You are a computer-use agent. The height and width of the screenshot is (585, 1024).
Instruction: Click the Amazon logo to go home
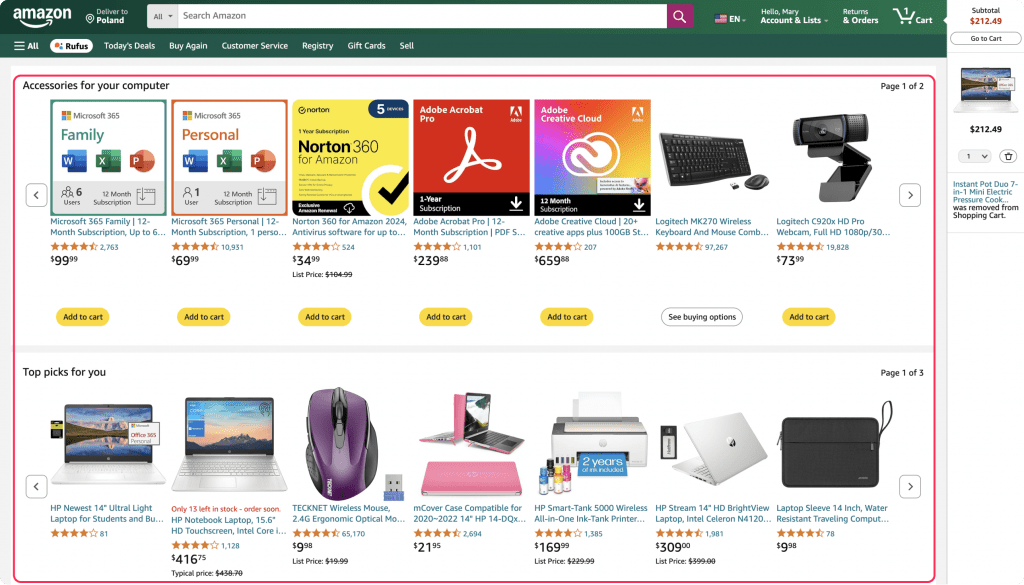40,16
